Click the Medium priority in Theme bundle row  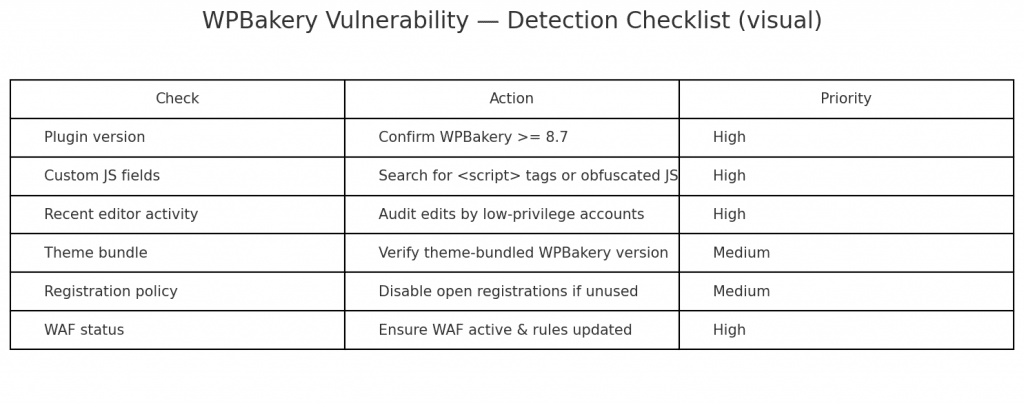(x=741, y=253)
